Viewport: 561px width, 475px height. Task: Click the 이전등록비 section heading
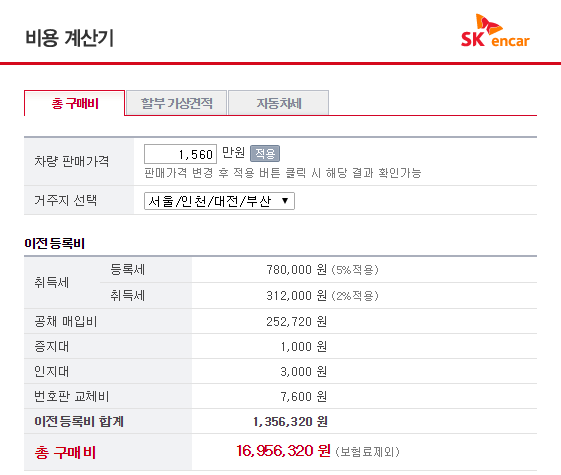[x=54, y=244]
